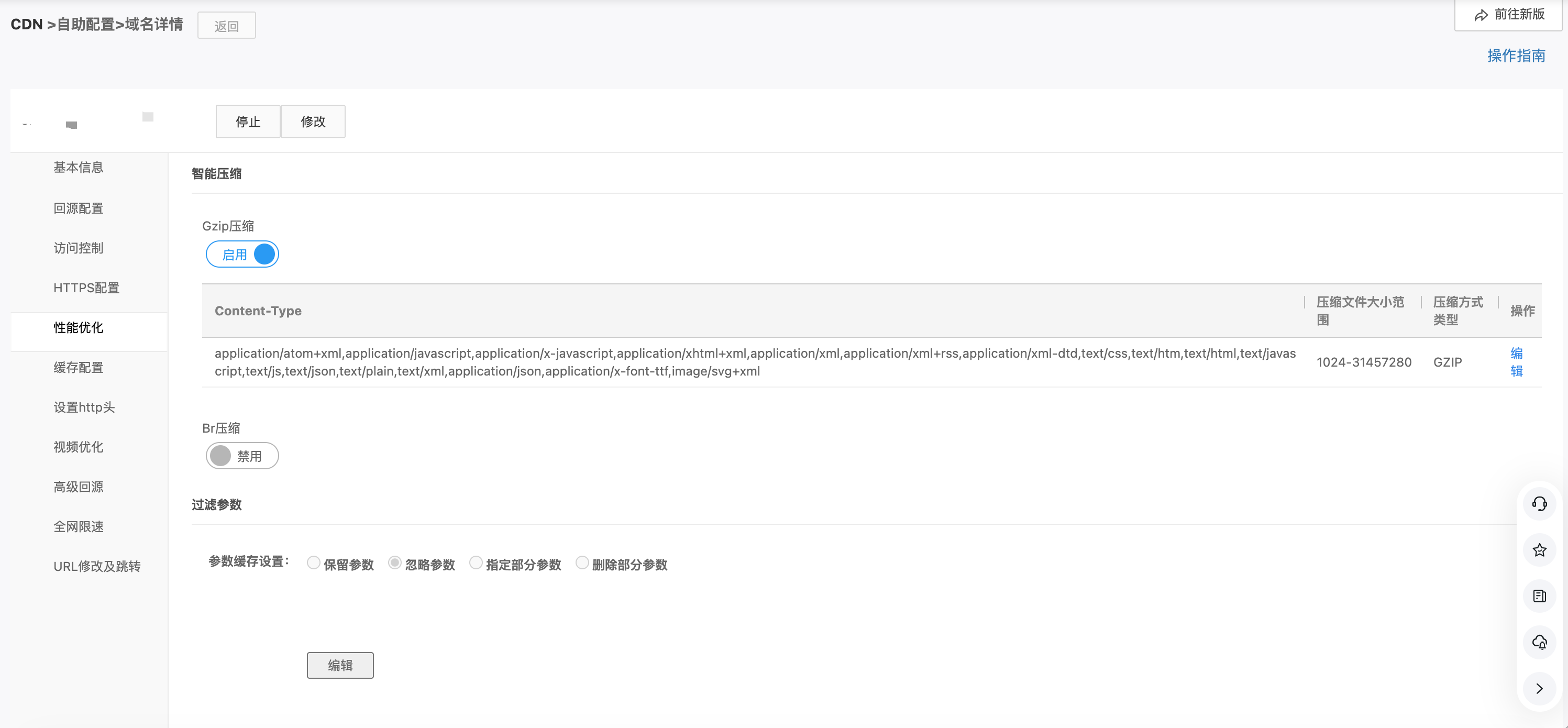Click the star favorites icon
Screen dimensions: 1568x728
(x=1539, y=549)
